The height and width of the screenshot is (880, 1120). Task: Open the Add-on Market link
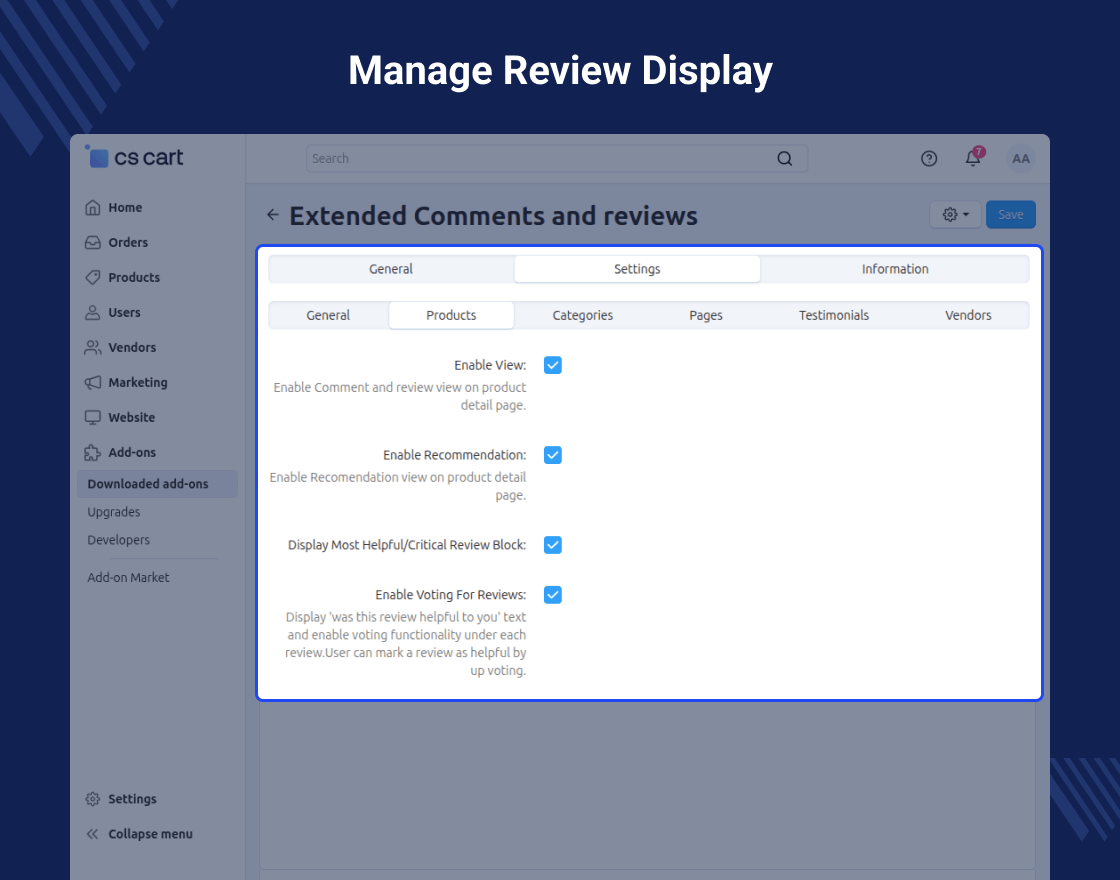pos(128,577)
